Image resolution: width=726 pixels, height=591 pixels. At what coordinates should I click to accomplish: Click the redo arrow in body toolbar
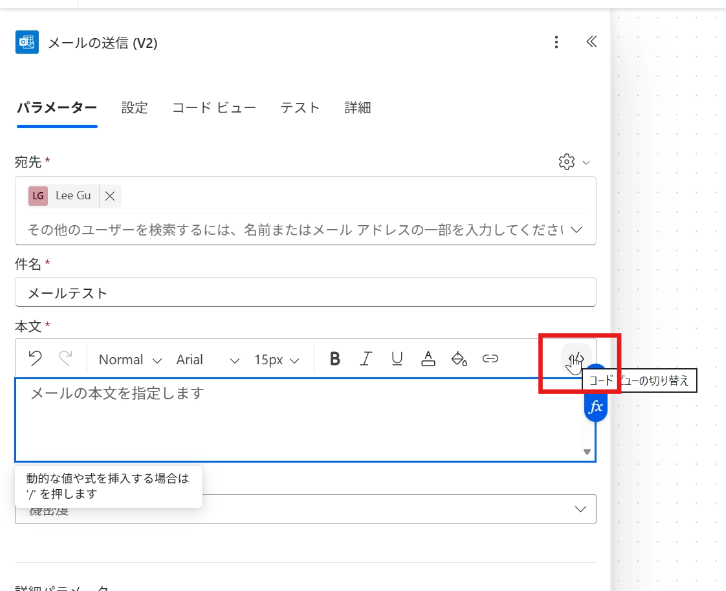[66, 359]
